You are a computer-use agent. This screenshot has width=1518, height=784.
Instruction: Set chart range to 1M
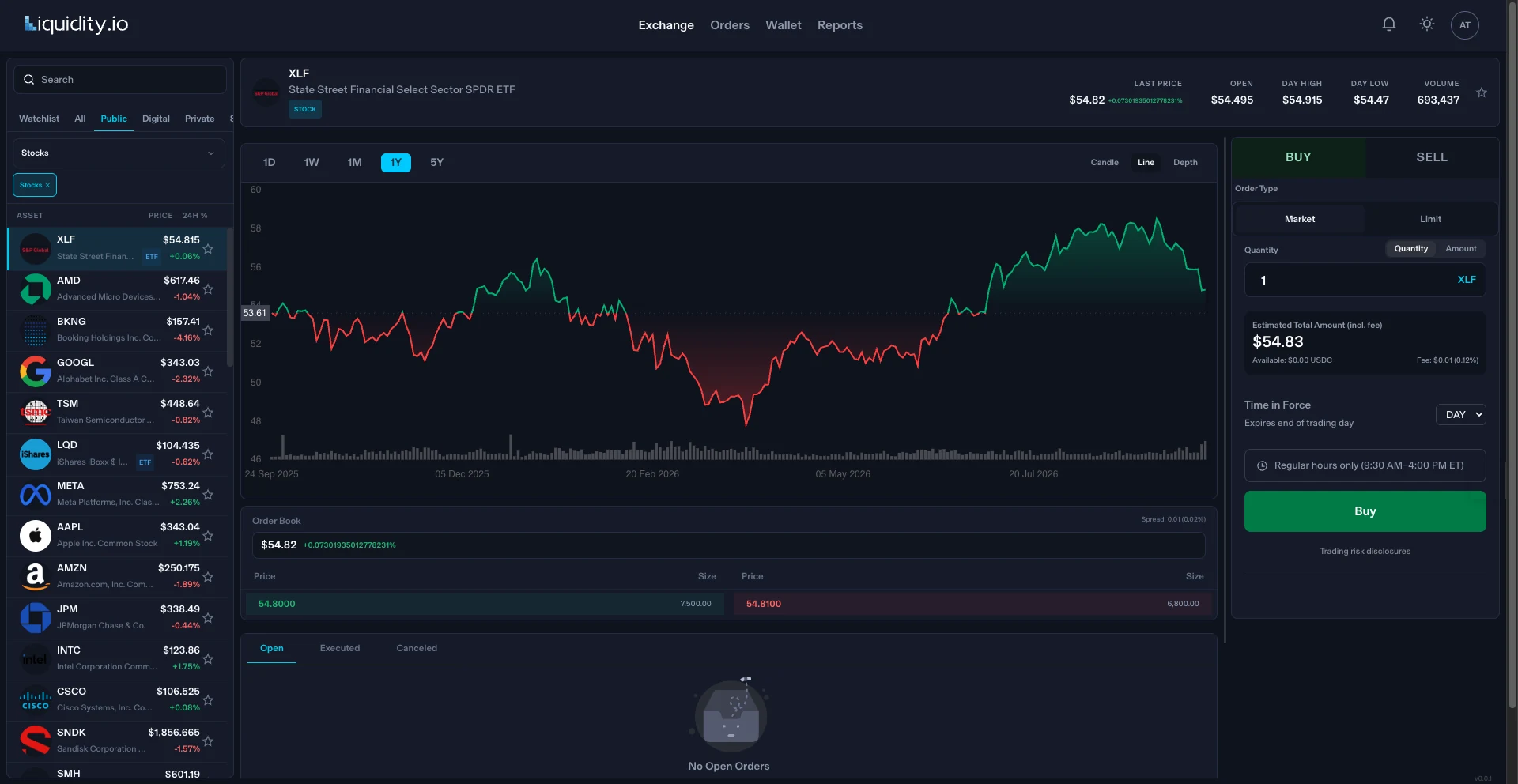[354, 162]
